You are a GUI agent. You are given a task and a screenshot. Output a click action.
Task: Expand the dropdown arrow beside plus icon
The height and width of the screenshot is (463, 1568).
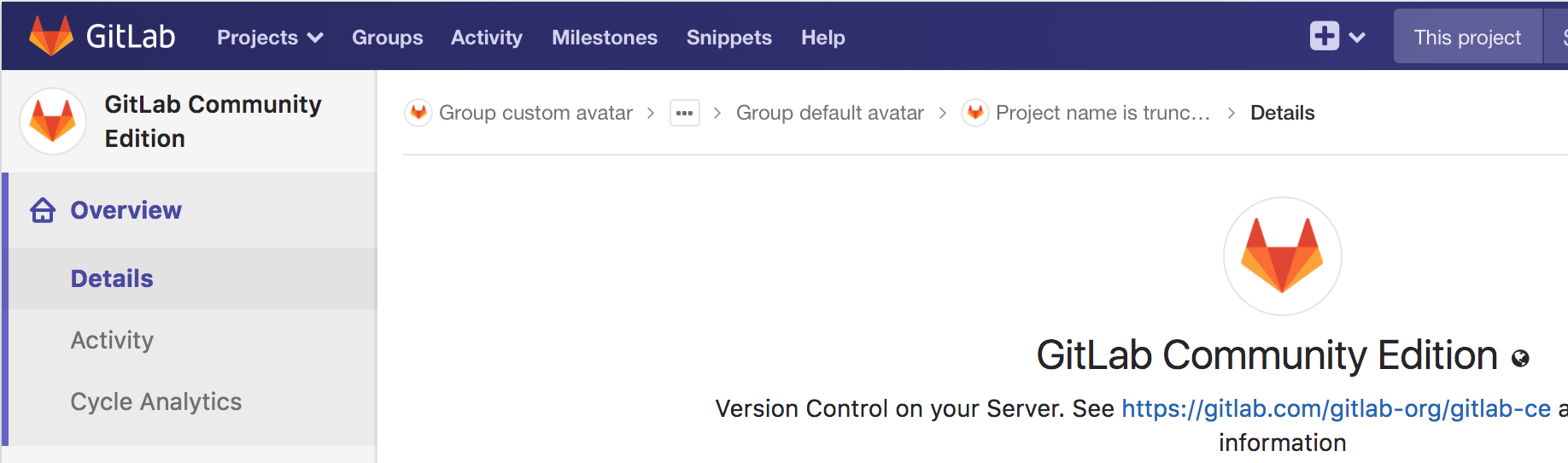click(x=1357, y=38)
